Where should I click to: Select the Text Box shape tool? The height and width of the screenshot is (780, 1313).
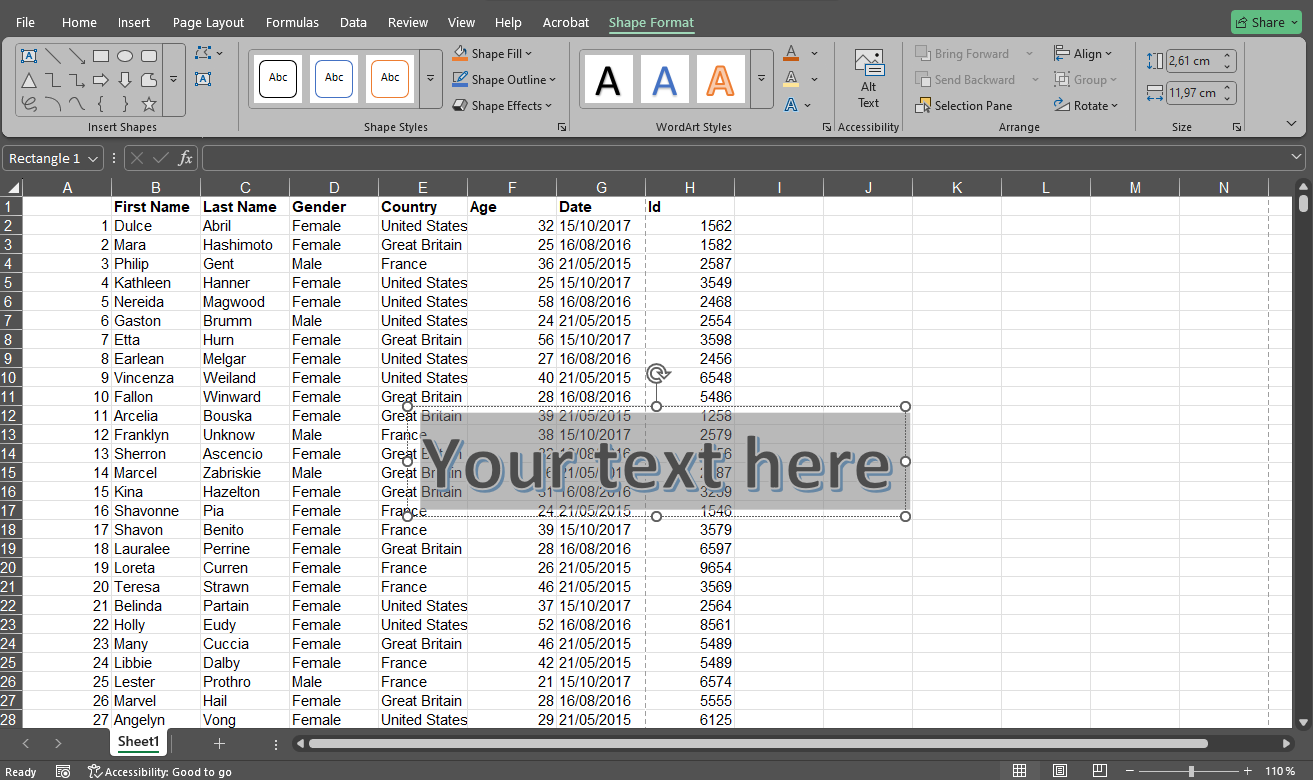tap(29, 56)
